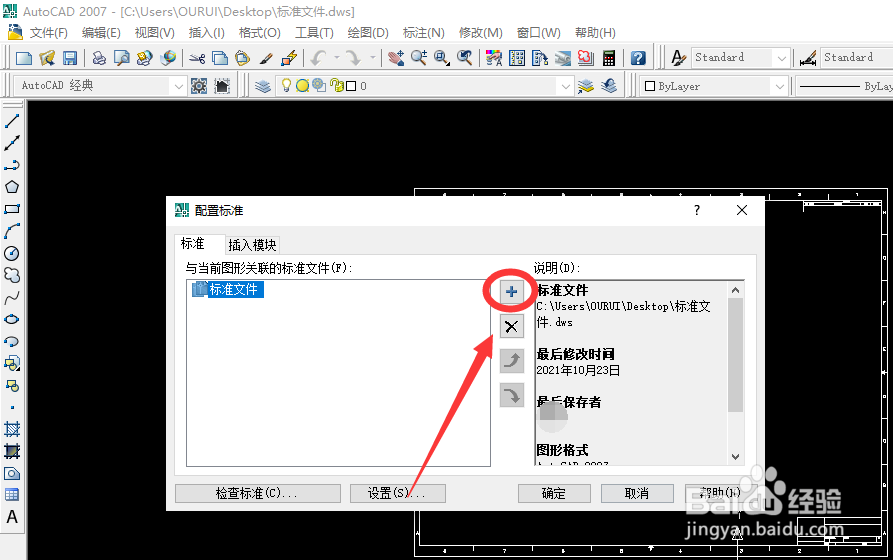Open the Undo history dropdown arrow
Screen dimensions: 893x560
(337, 58)
